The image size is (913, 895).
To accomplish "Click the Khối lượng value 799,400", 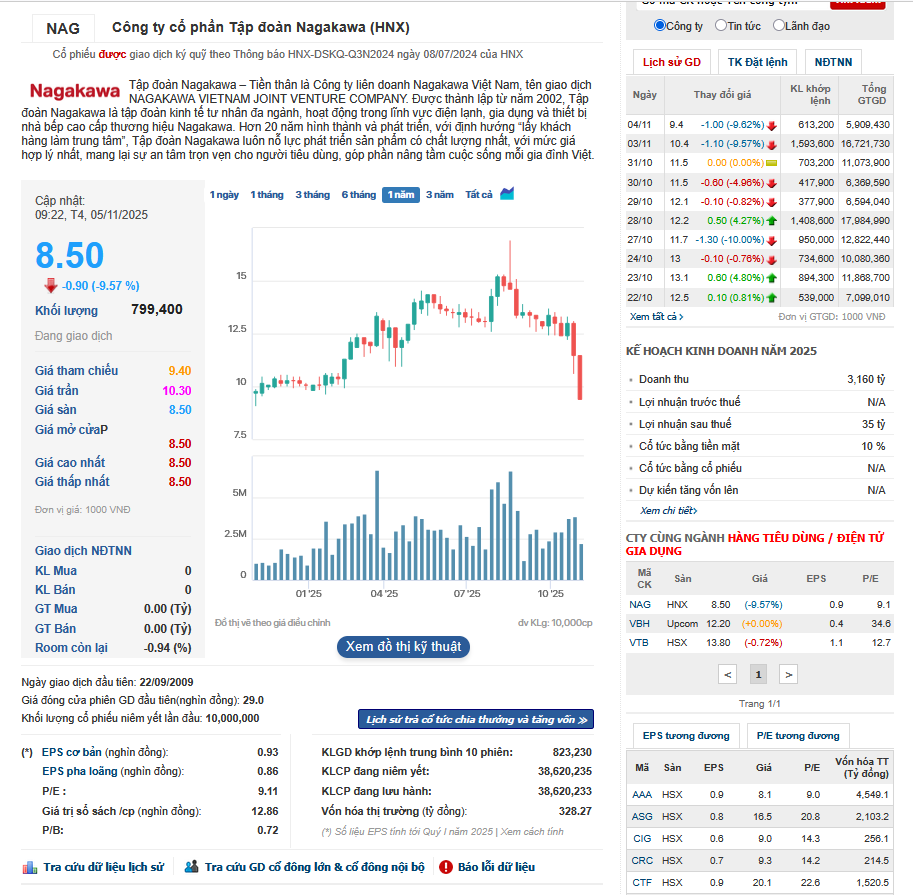I will click(x=157, y=310).
